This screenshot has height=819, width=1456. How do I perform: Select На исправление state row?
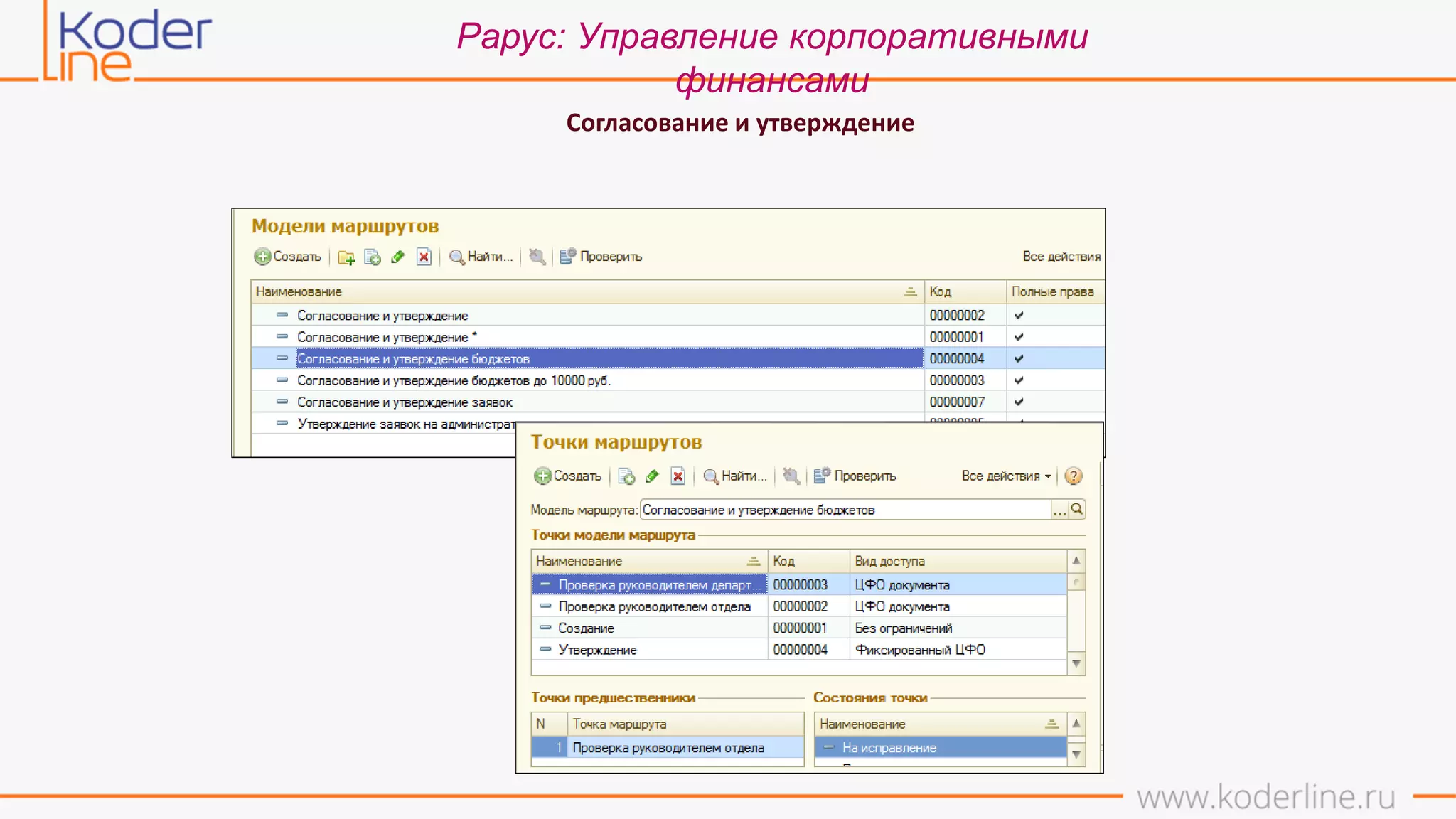pyautogui.click(x=940, y=748)
